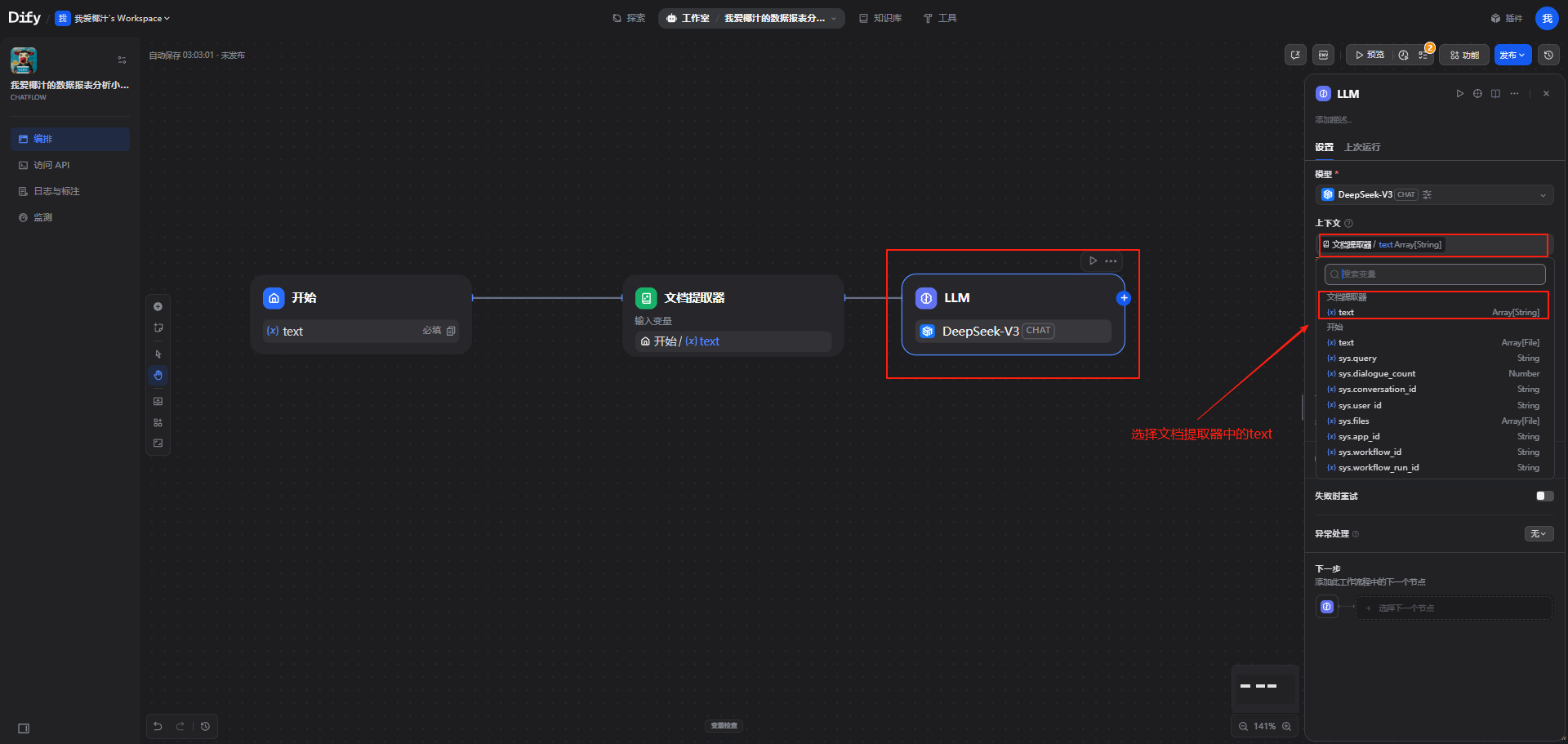This screenshot has width=1568, height=744.
Task: Click the add node plus icon in canvas toolbar
Action: tap(158, 307)
